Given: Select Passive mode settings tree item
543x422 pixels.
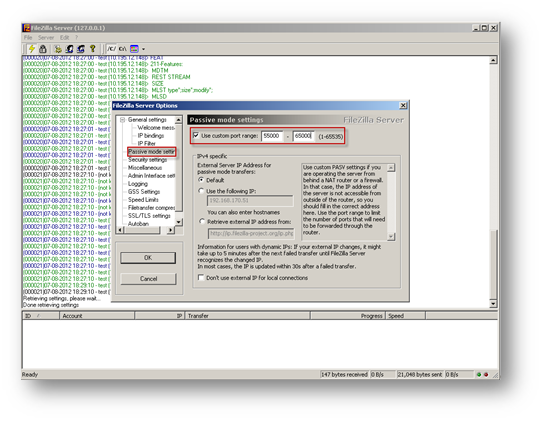Looking at the screenshot, I should [151, 152].
